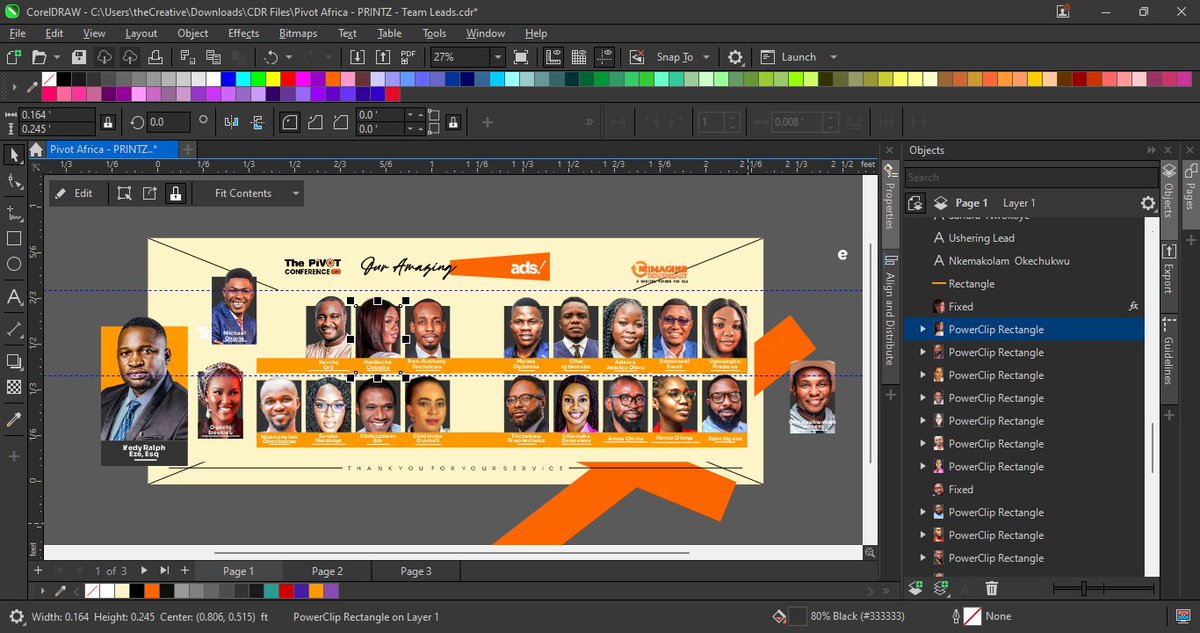Screen dimensions: 1200x633
Task: Select the Text tool
Action: tap(14, 297)
